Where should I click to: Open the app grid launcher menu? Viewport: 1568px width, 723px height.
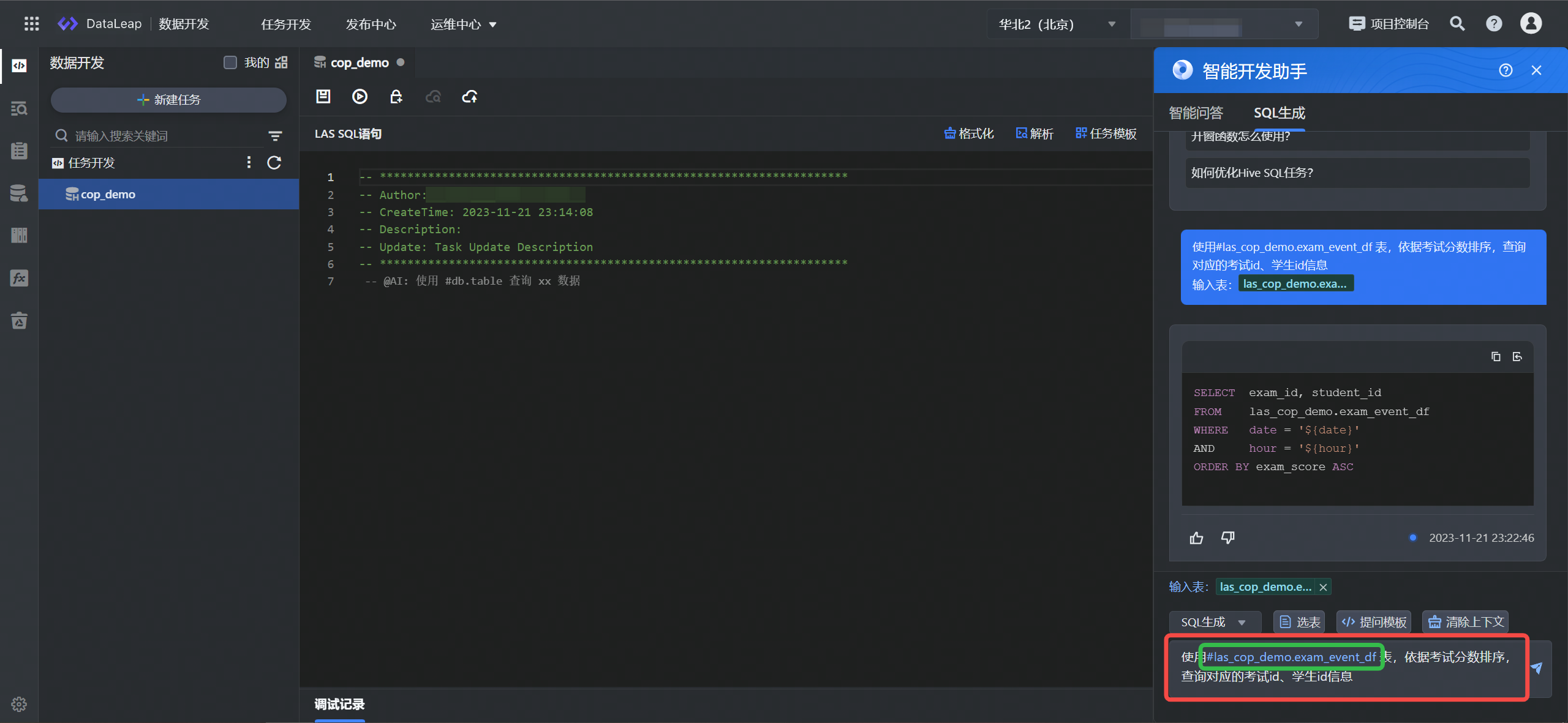click(31, 24)
